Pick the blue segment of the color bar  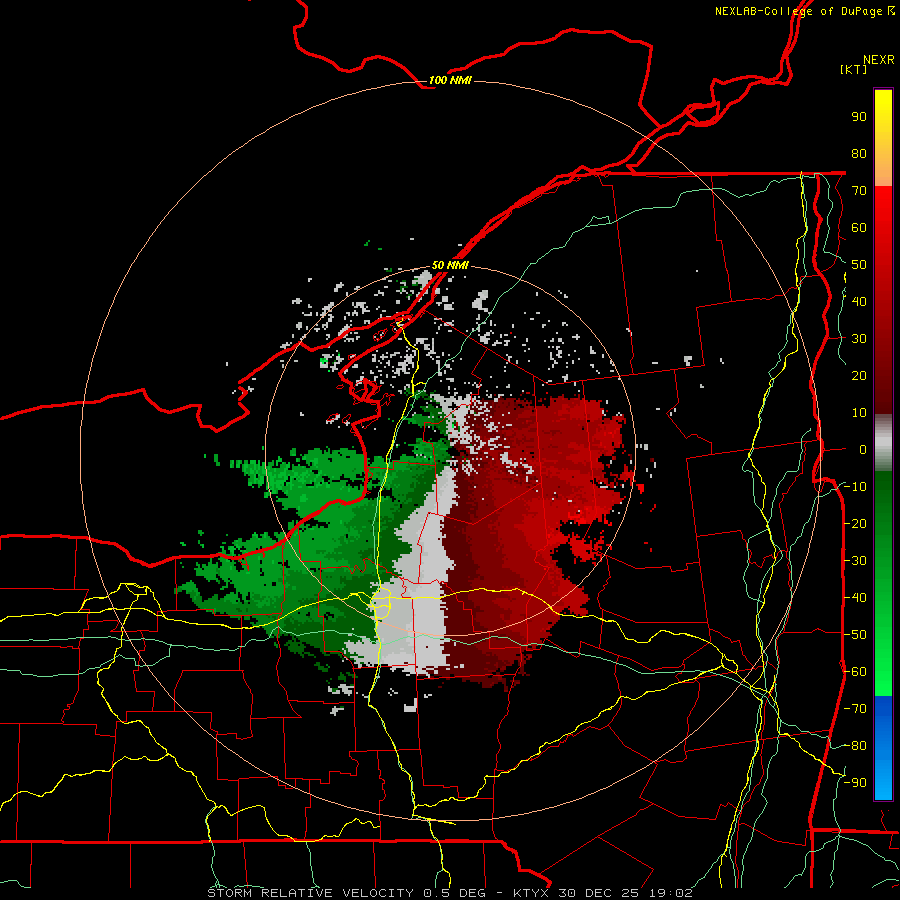883,747
